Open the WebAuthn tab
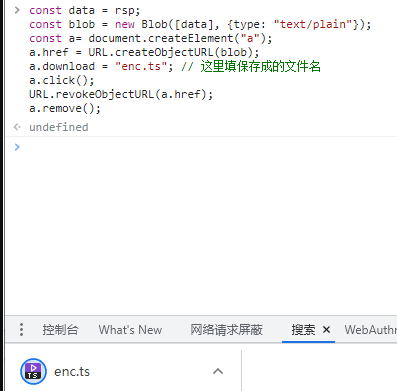Image resolution: width=397 pixels, height=391 pixels. coord(371,330)
